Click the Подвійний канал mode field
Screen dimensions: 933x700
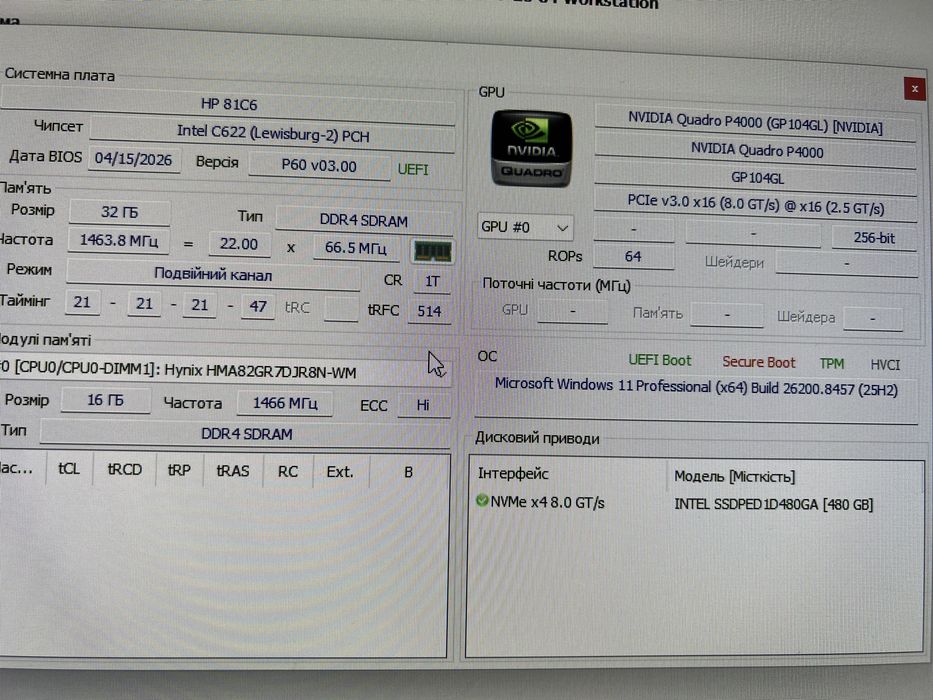[x=212, y=274]
